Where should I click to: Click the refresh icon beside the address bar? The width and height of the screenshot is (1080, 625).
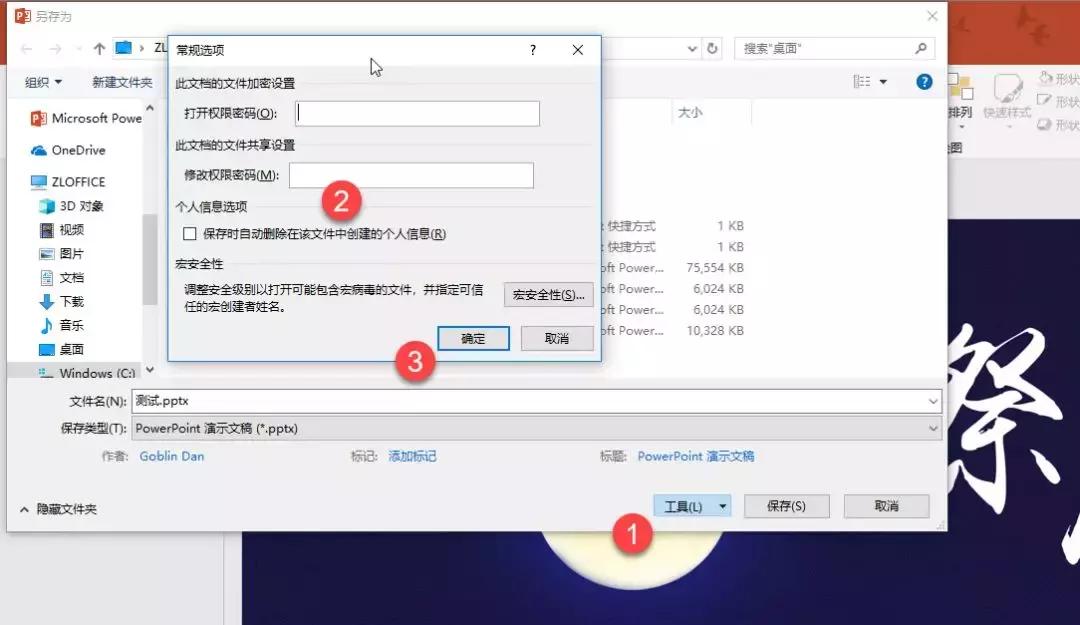click(x=710, y=47)
